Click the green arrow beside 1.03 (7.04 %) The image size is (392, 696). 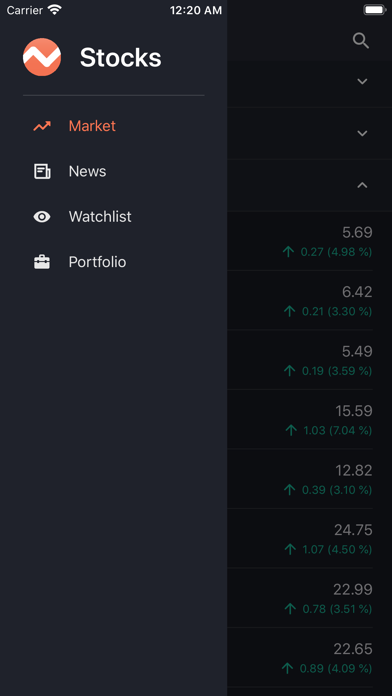(x=291, y=430)
